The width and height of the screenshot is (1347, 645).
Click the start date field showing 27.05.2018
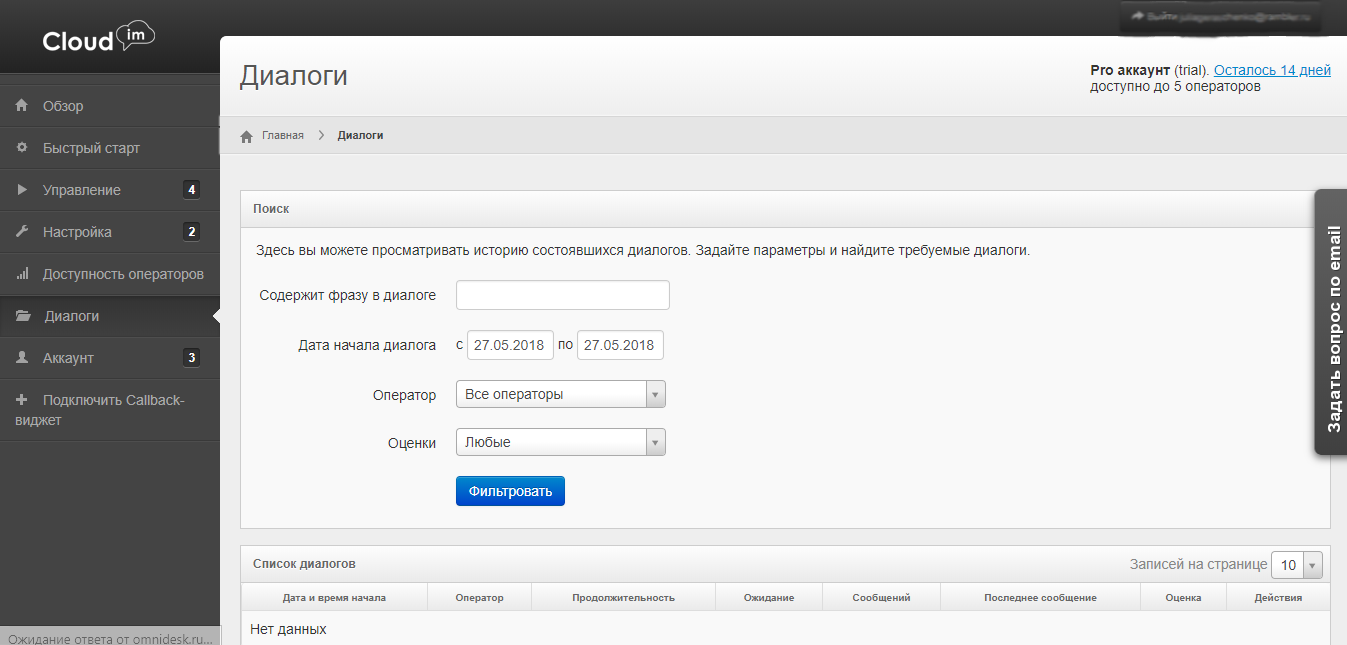pyautogui.click(x=510, y=344)
